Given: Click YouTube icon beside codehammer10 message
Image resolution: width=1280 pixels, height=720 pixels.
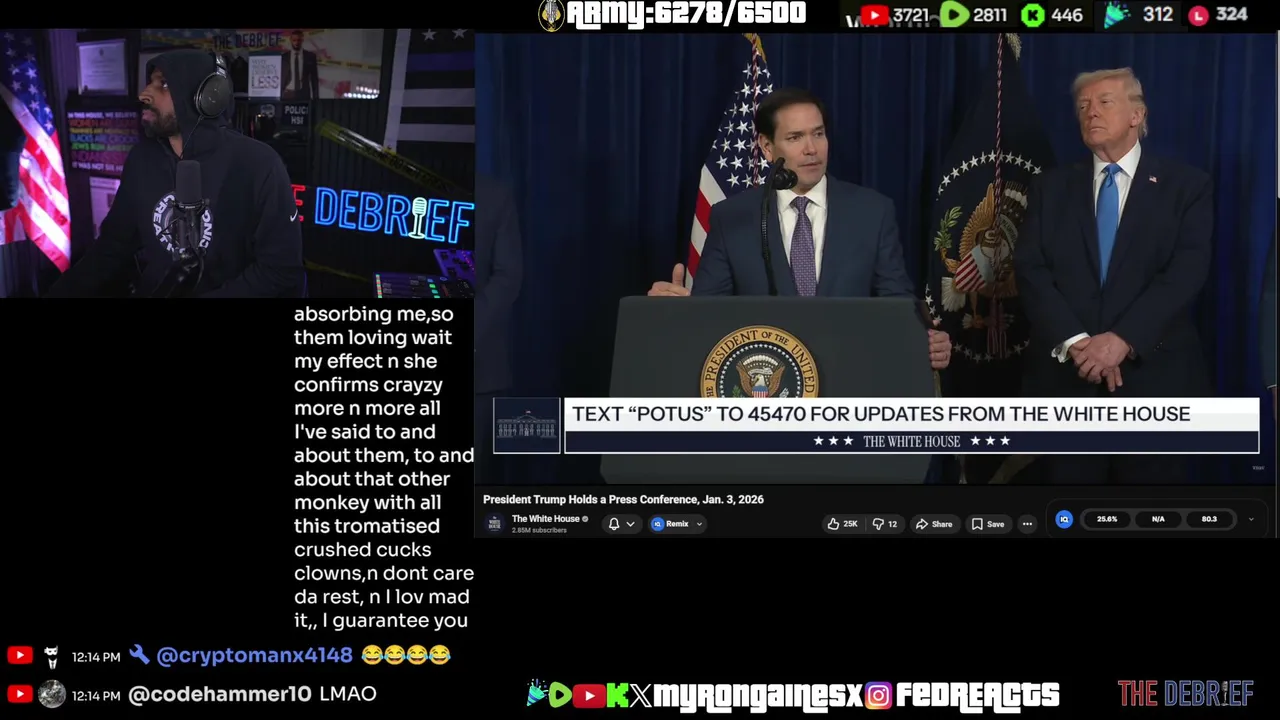Looking at the screenshot, I should (19, 693).
